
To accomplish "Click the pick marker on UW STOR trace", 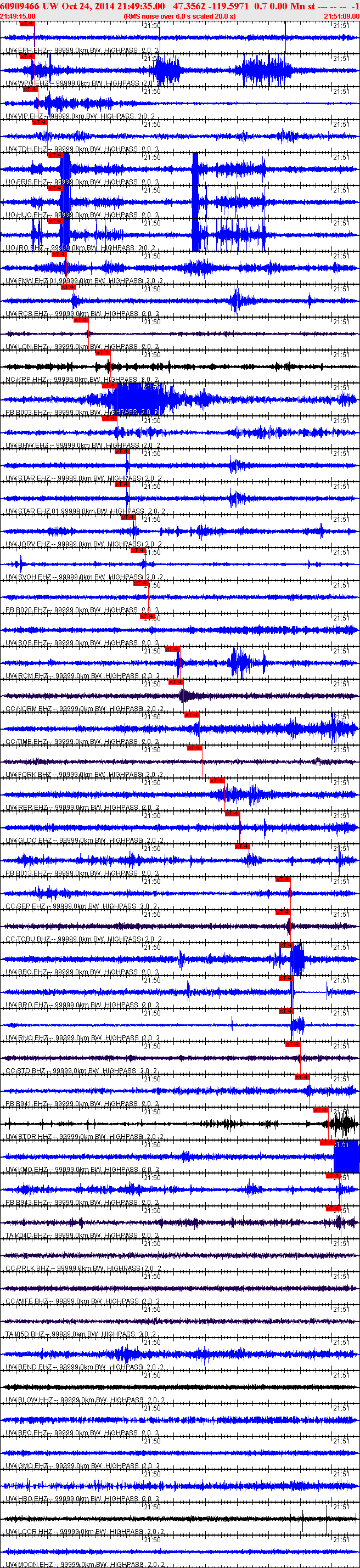I will (320, 1110).
